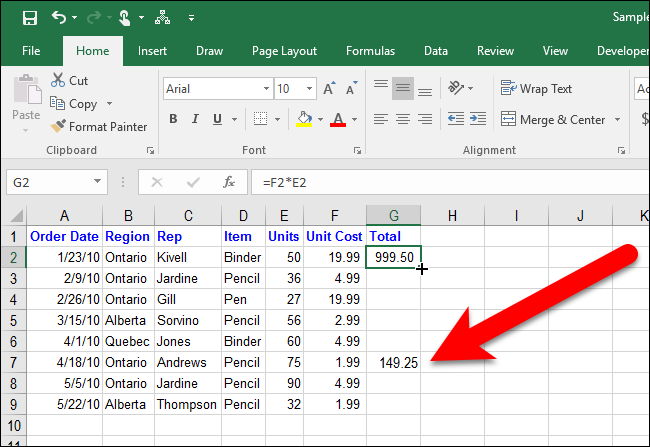Select cell G7 containing 149.25

click(x=393, y=363)
